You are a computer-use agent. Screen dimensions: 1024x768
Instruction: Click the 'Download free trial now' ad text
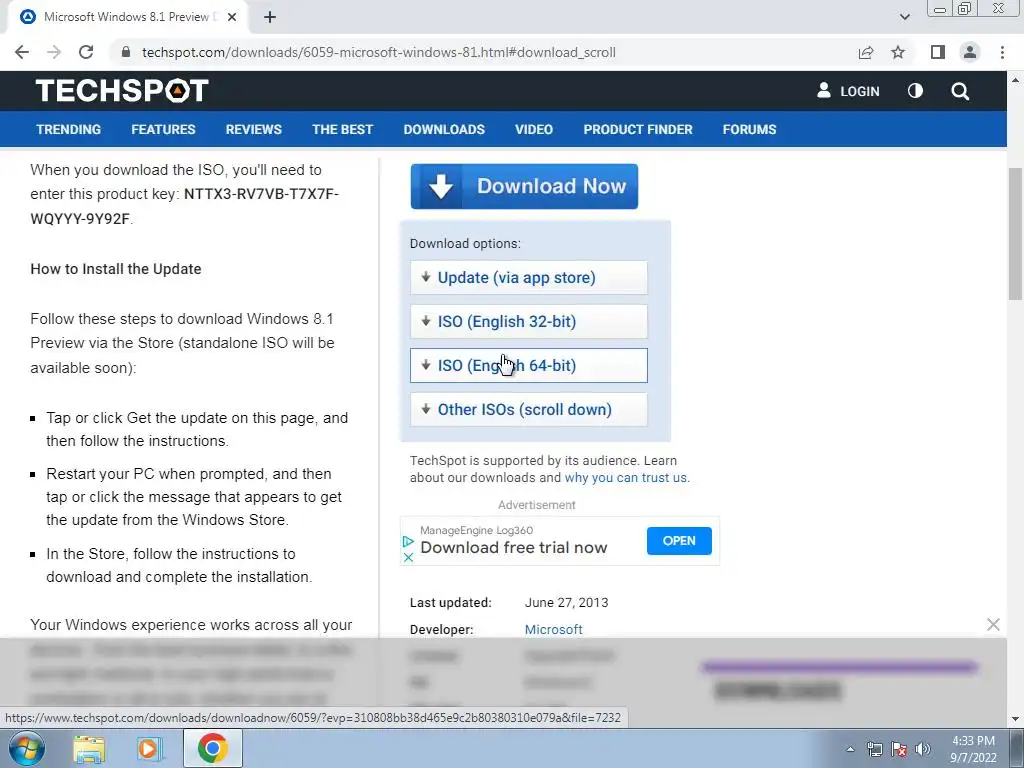(513, 547)
